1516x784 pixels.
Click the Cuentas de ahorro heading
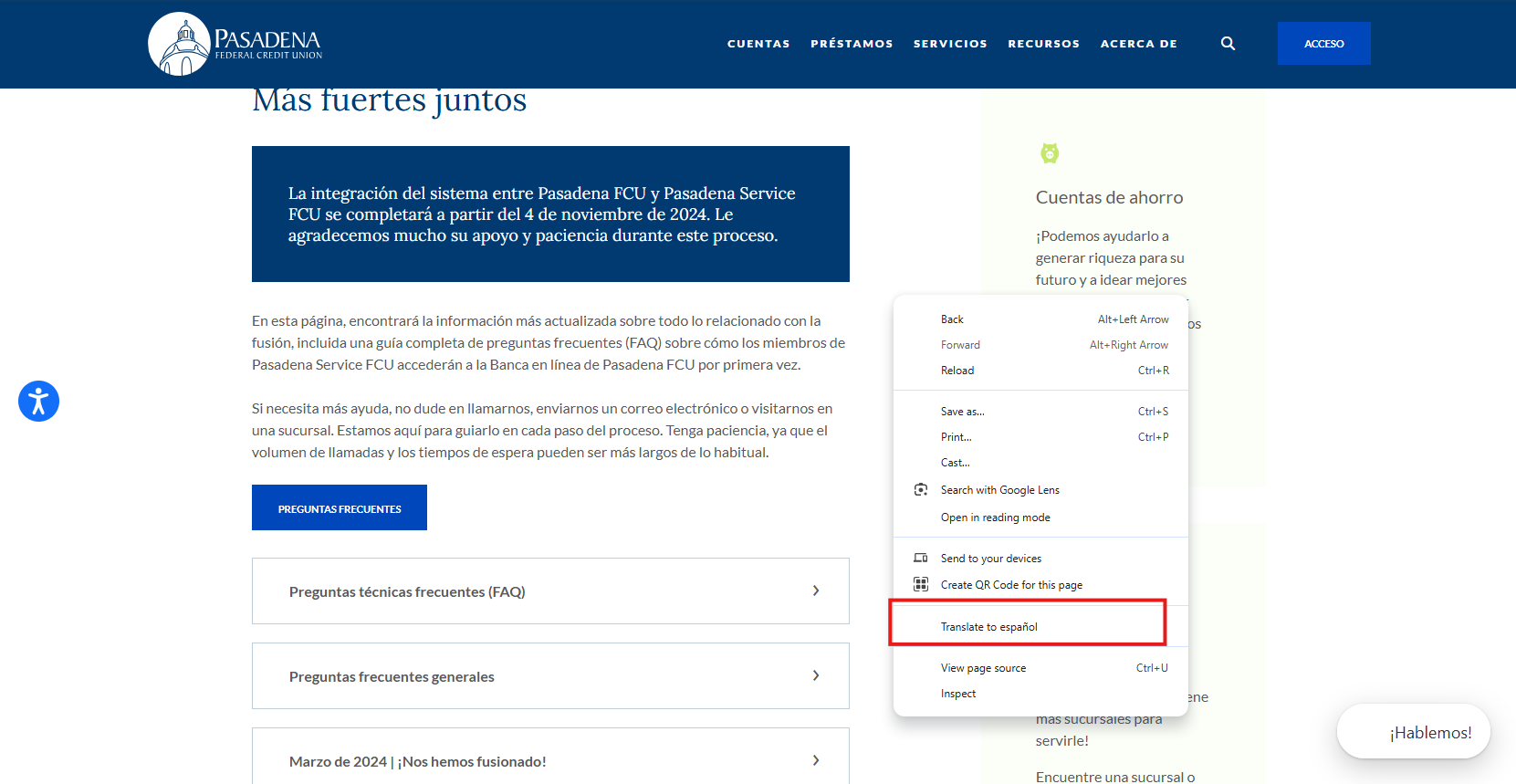(1109, 197)
